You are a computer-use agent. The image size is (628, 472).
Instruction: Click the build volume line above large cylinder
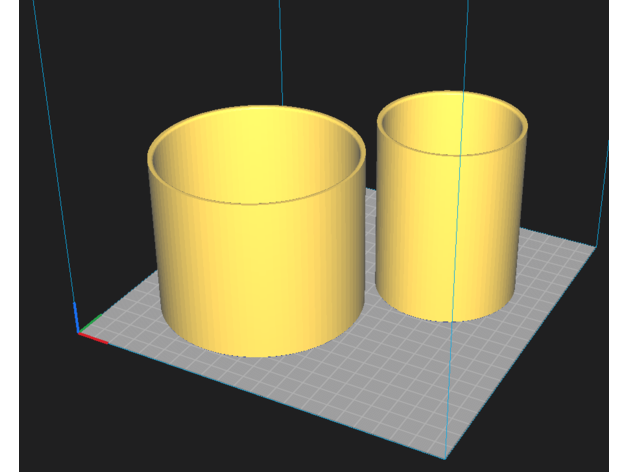(x=281, y=50)
